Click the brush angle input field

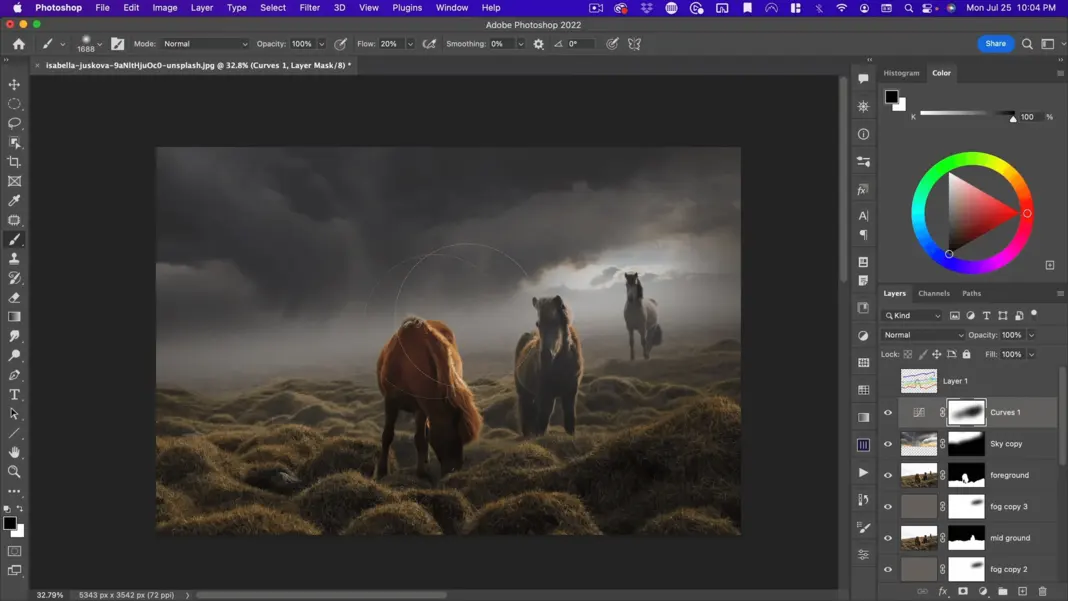pos(580,44)
